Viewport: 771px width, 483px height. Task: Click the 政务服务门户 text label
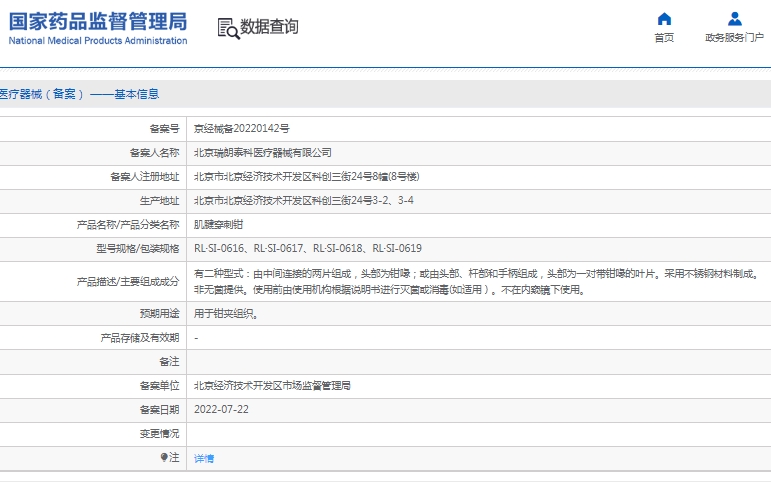(x=734, y=37)
